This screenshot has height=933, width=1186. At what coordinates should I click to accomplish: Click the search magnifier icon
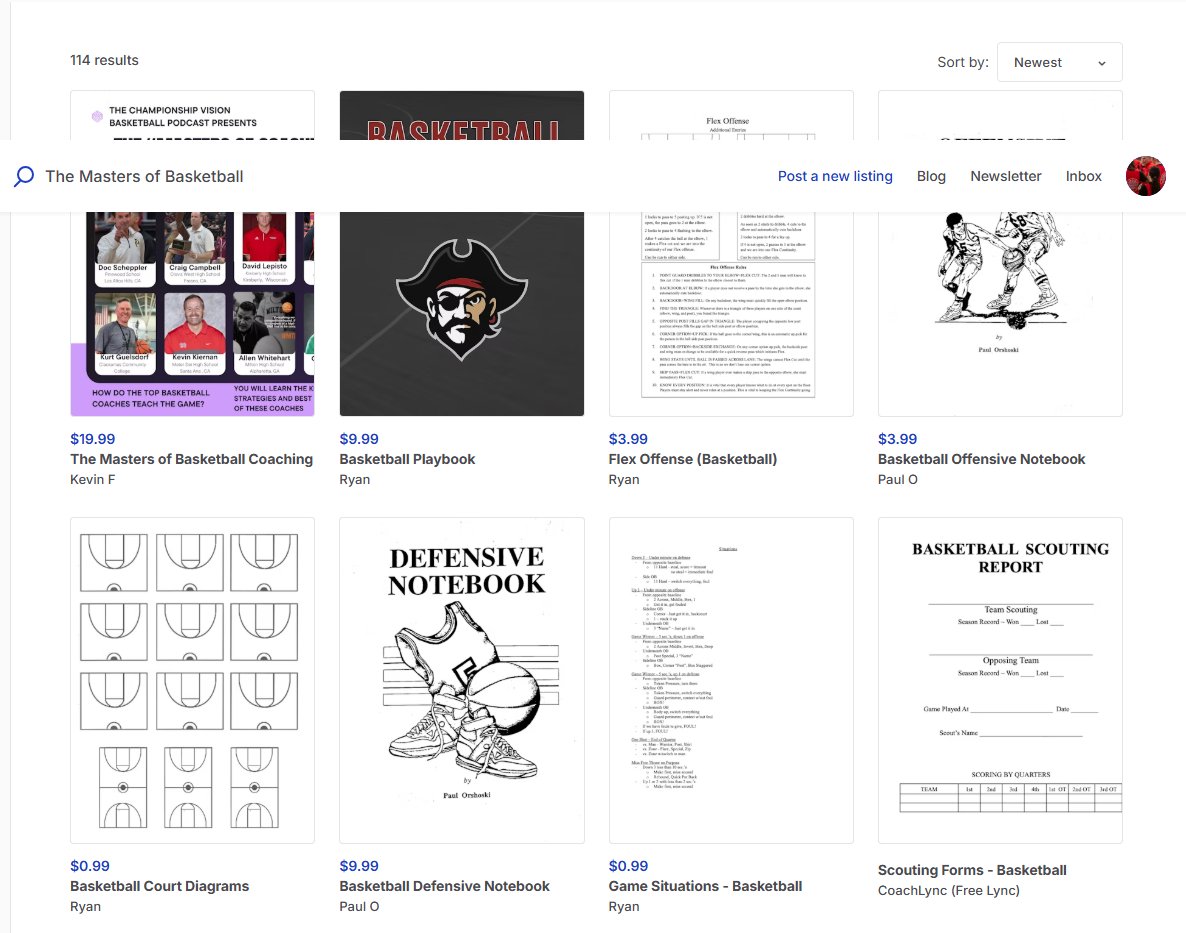pyautogui.click(x=24, y=176)
